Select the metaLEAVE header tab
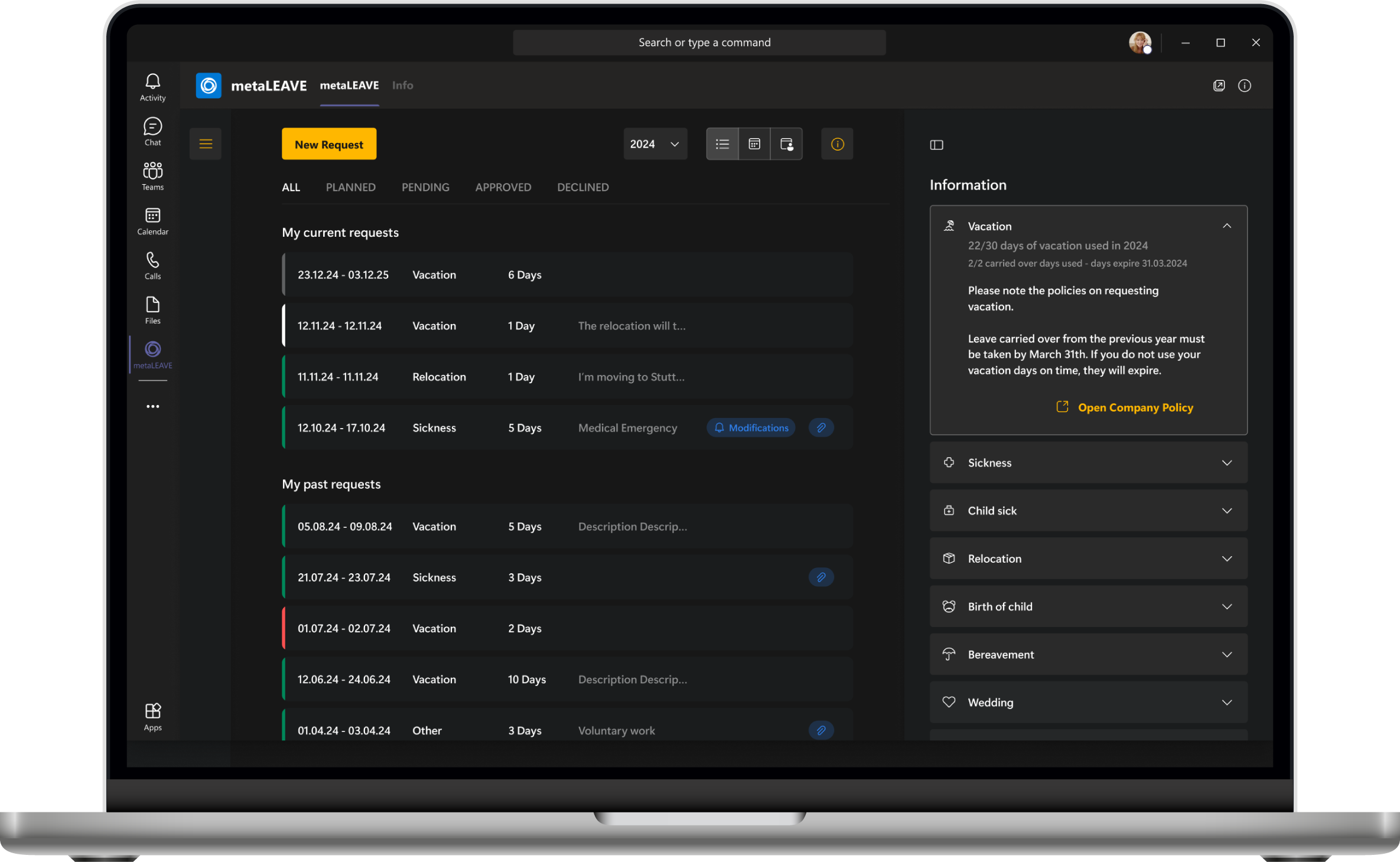Viewport: 1400px width, 862px height. pos(349,86)
